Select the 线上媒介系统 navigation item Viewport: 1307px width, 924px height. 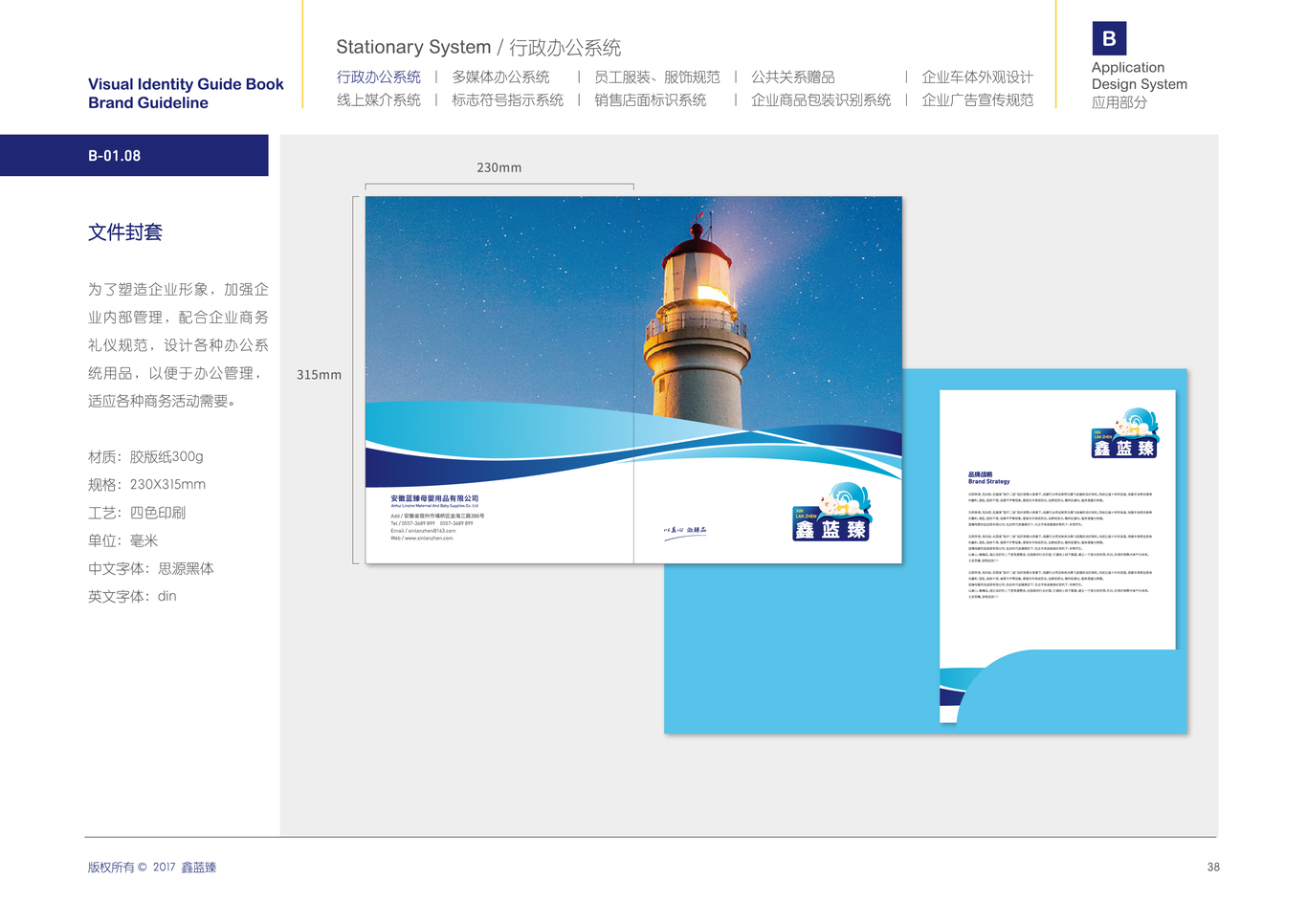click(x=379, y=99)
